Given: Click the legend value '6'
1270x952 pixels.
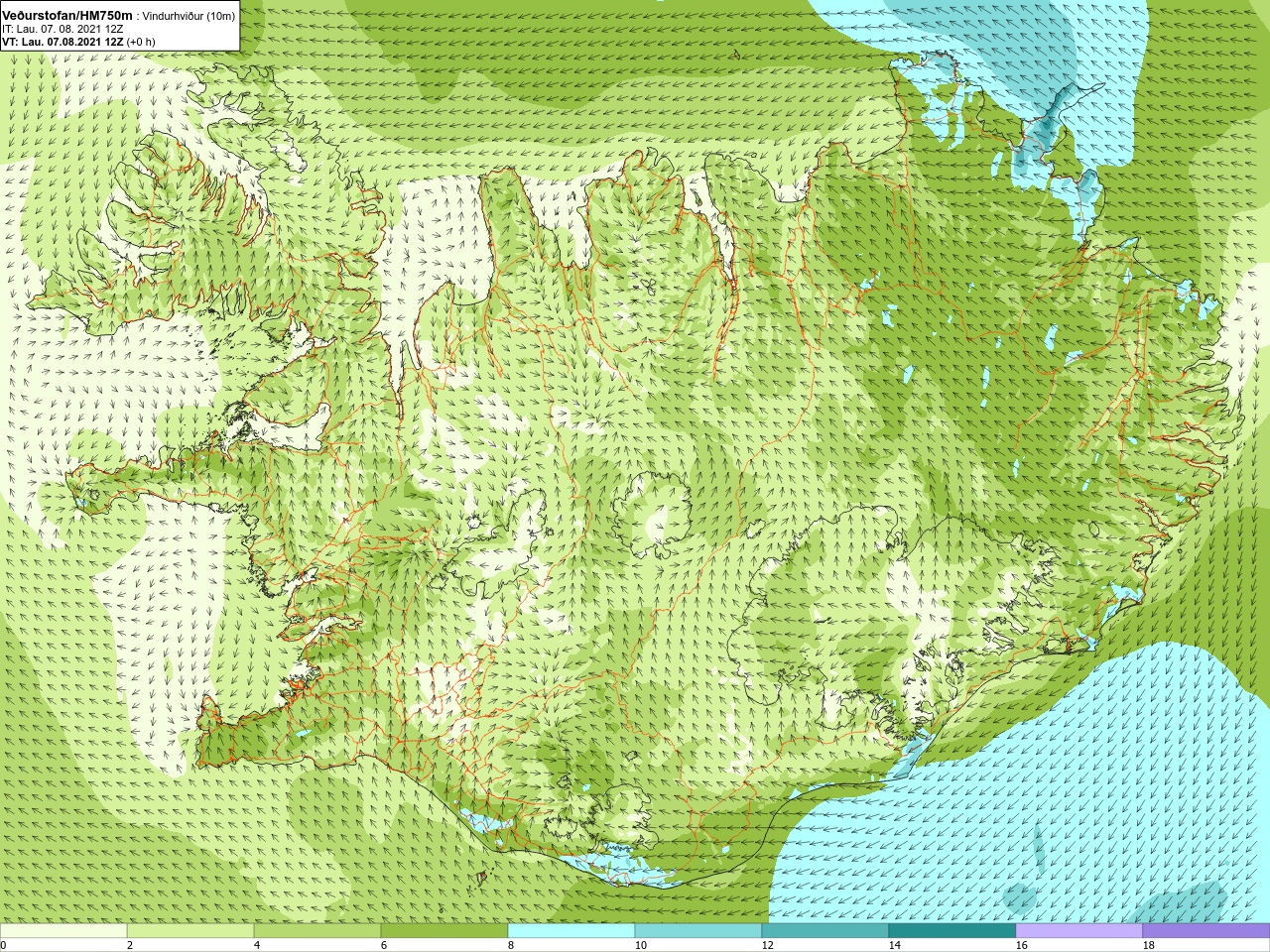Looking at the screenshot, I should 384,945.
